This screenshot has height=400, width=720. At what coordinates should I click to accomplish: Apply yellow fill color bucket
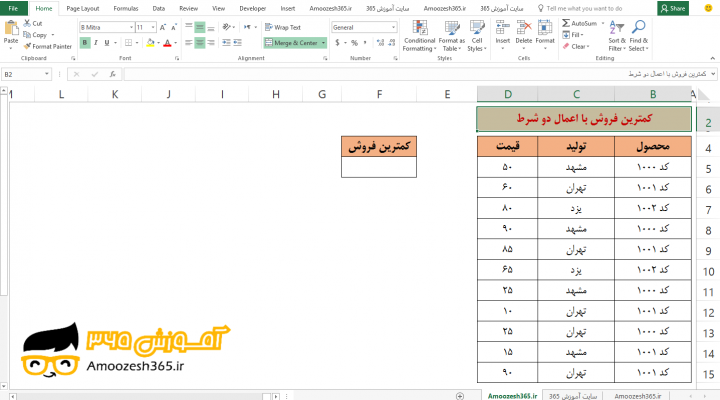[150, 43]
